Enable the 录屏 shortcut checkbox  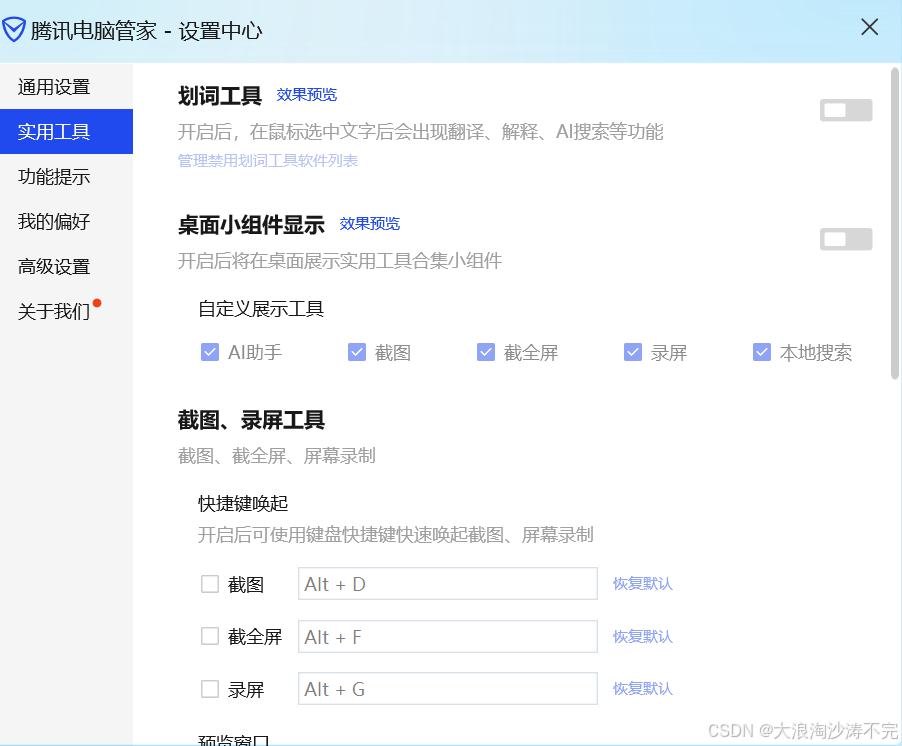click(x=210, y=688)
